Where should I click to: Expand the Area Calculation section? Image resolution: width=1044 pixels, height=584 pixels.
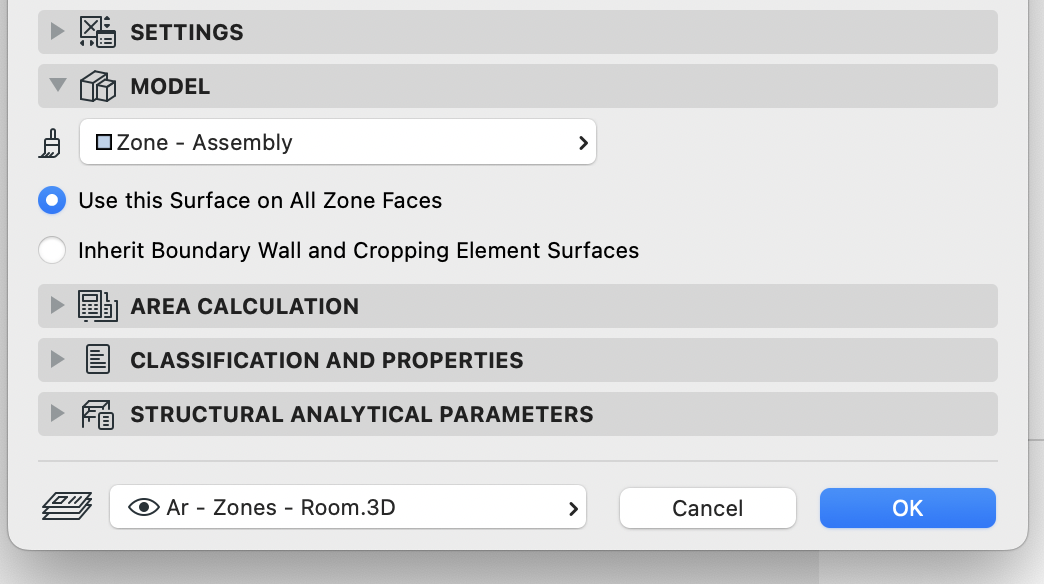point(57,306)
